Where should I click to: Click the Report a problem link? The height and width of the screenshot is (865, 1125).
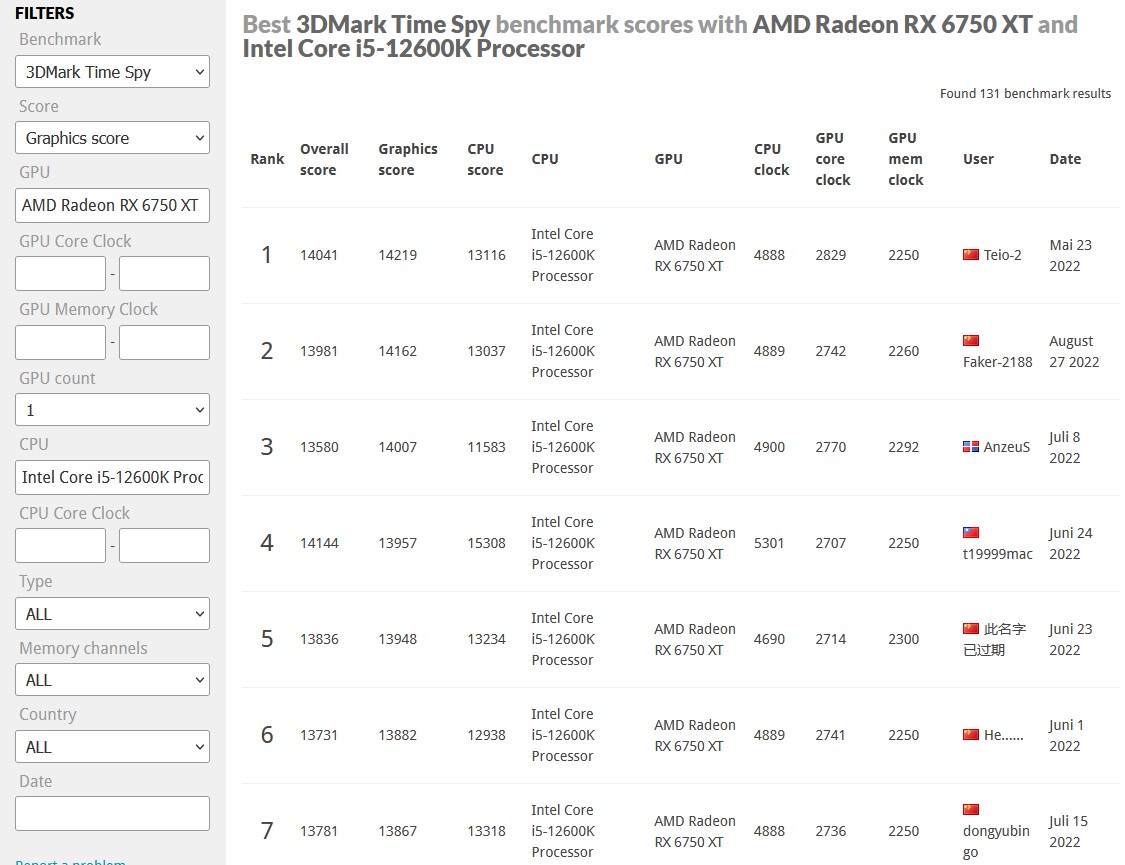point(70,861)
